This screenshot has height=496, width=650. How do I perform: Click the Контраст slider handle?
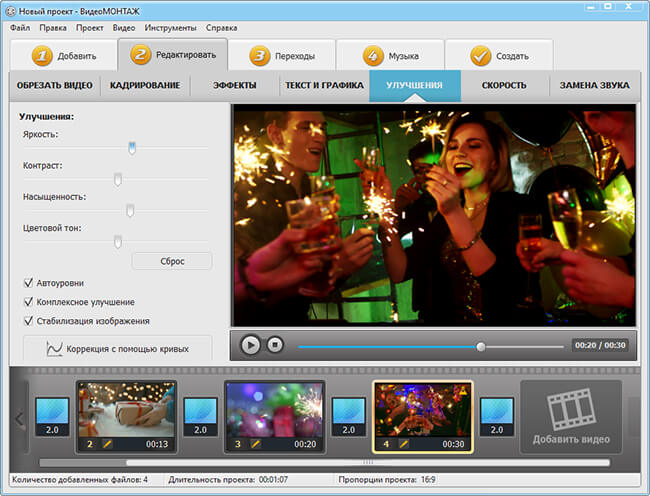118,179
